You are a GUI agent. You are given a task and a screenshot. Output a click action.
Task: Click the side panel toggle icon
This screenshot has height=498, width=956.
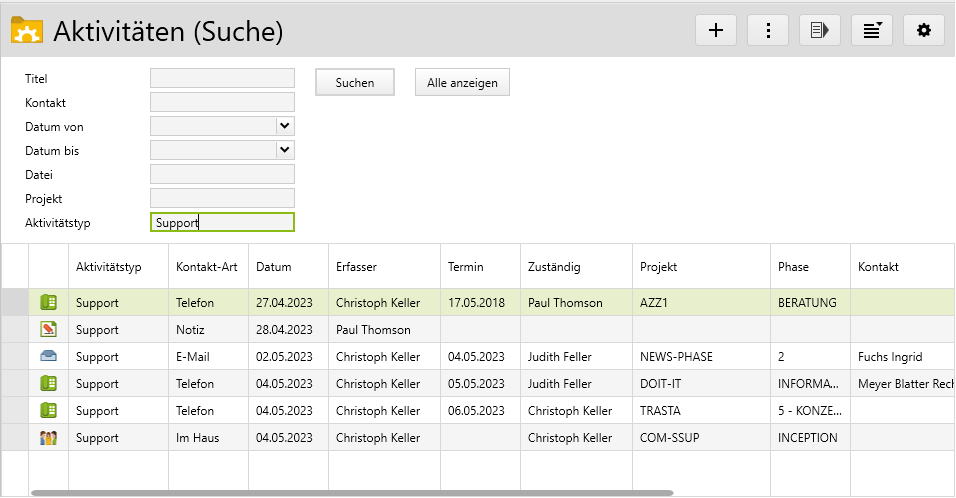[x=820, y=30]
